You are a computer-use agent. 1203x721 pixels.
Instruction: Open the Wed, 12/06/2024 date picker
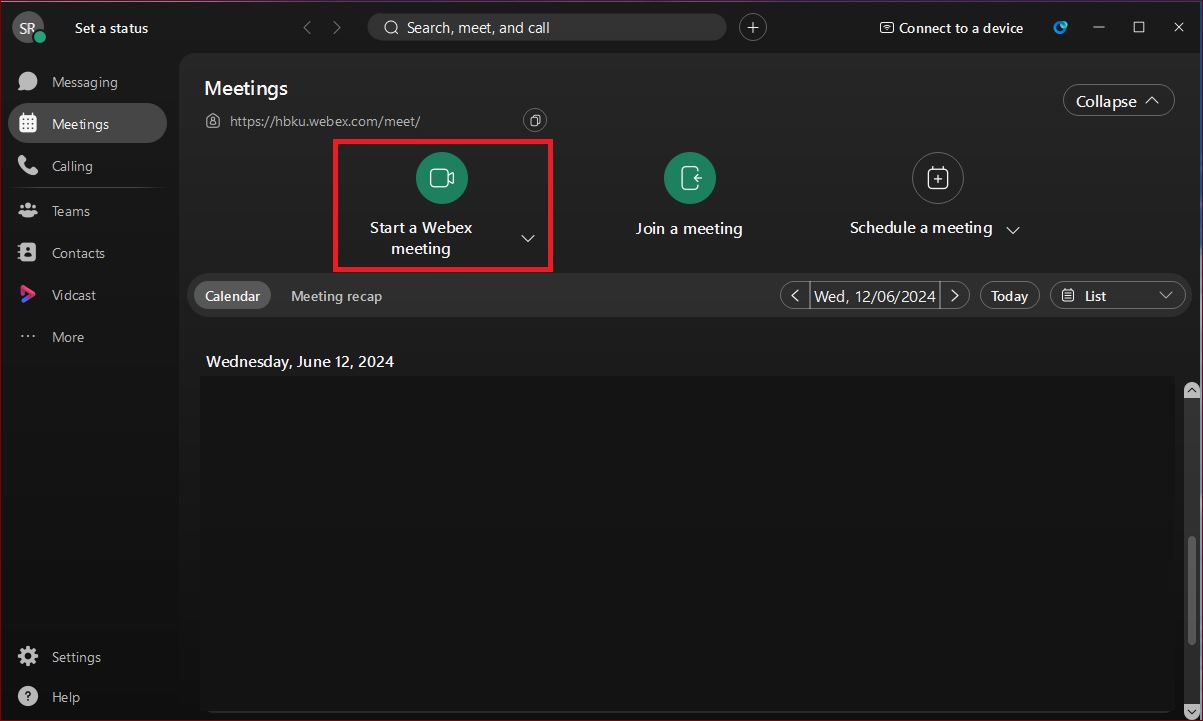point(875,296)
